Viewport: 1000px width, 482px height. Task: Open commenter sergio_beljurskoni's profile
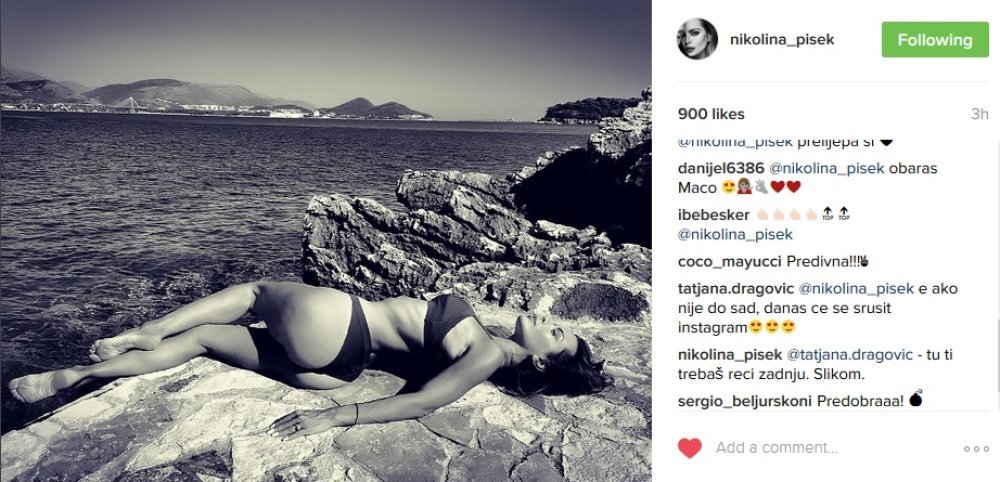click(744, 401)
